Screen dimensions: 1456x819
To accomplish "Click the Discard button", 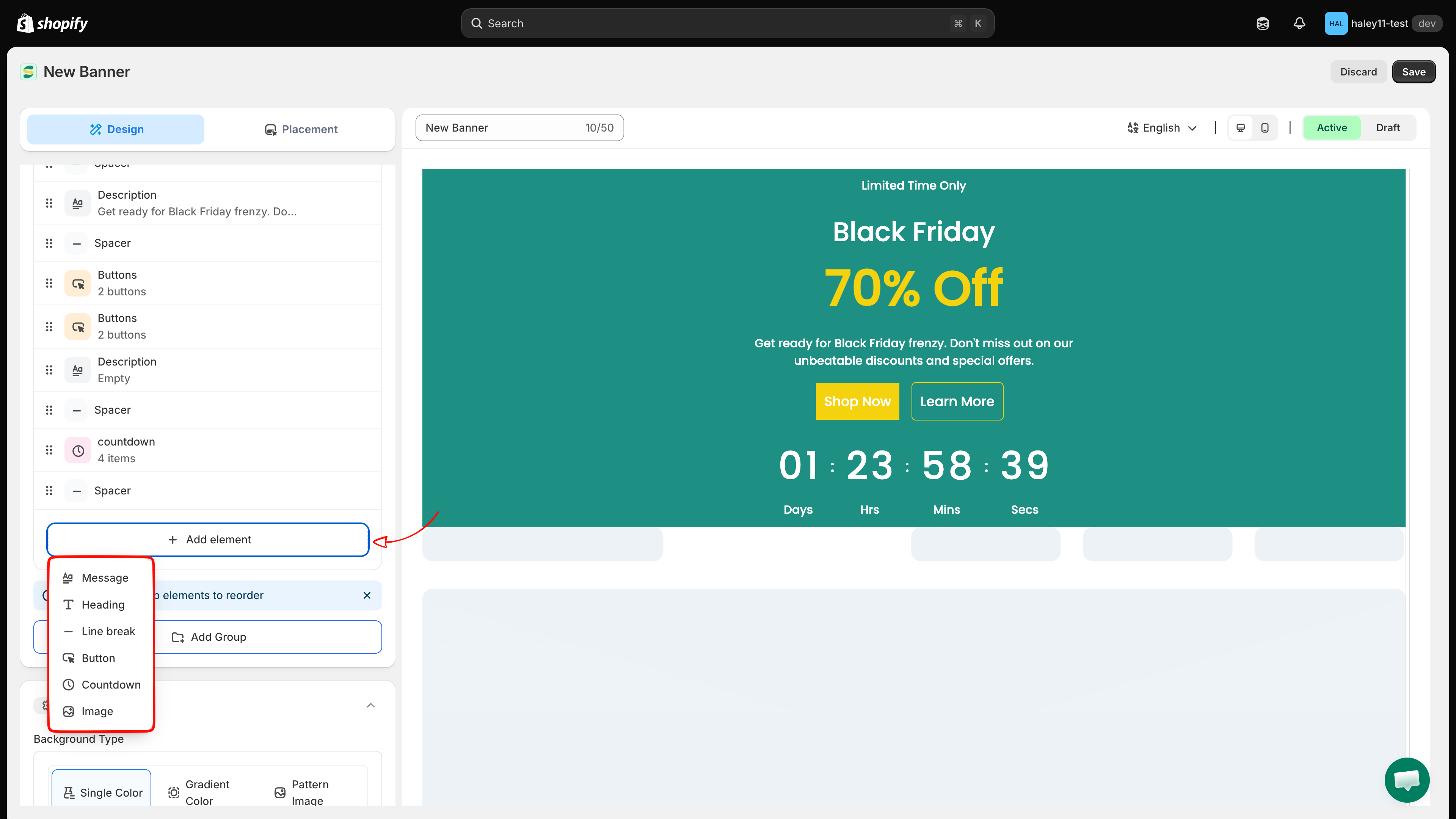I will click(x=1358, y=72).
